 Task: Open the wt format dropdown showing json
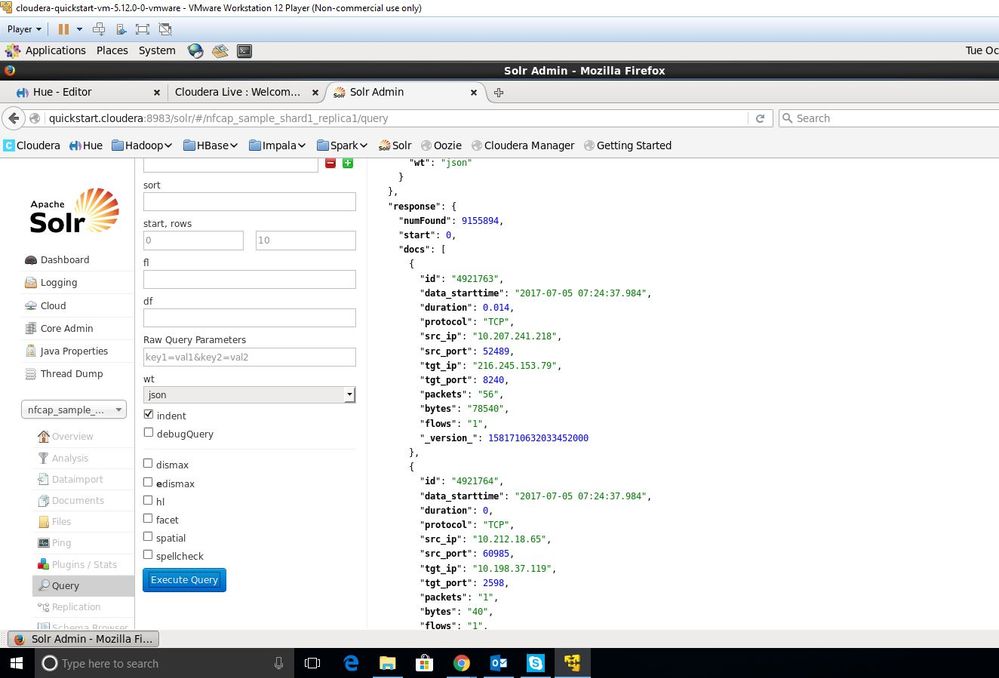point(249,395)
